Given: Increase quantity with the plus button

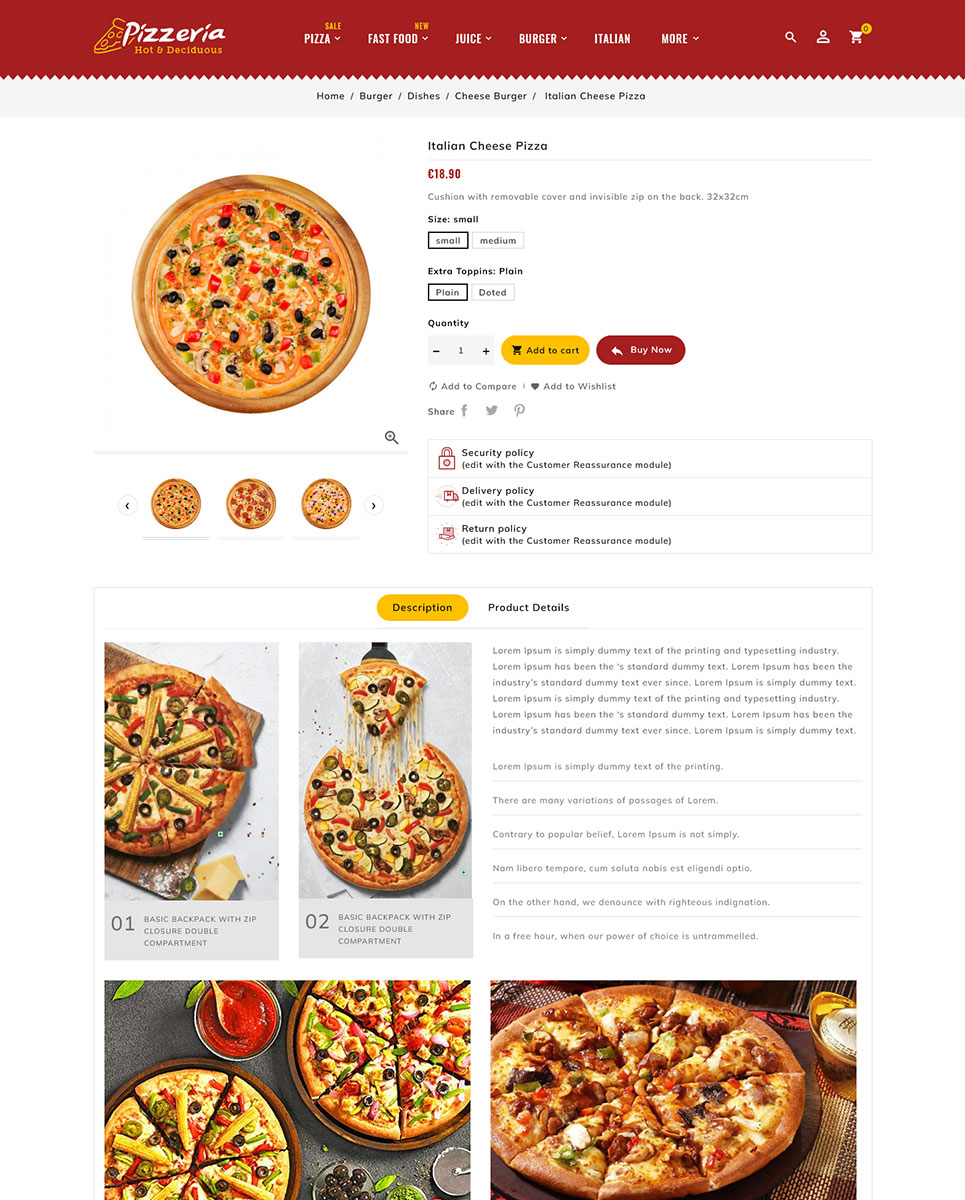Looking at the screenshot, I should click(x=486, y=351).
